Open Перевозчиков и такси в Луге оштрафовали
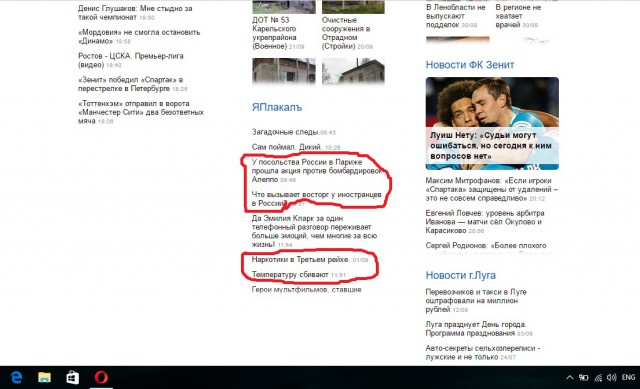This screenshot has width=640, height=389. tap(476, 300)
